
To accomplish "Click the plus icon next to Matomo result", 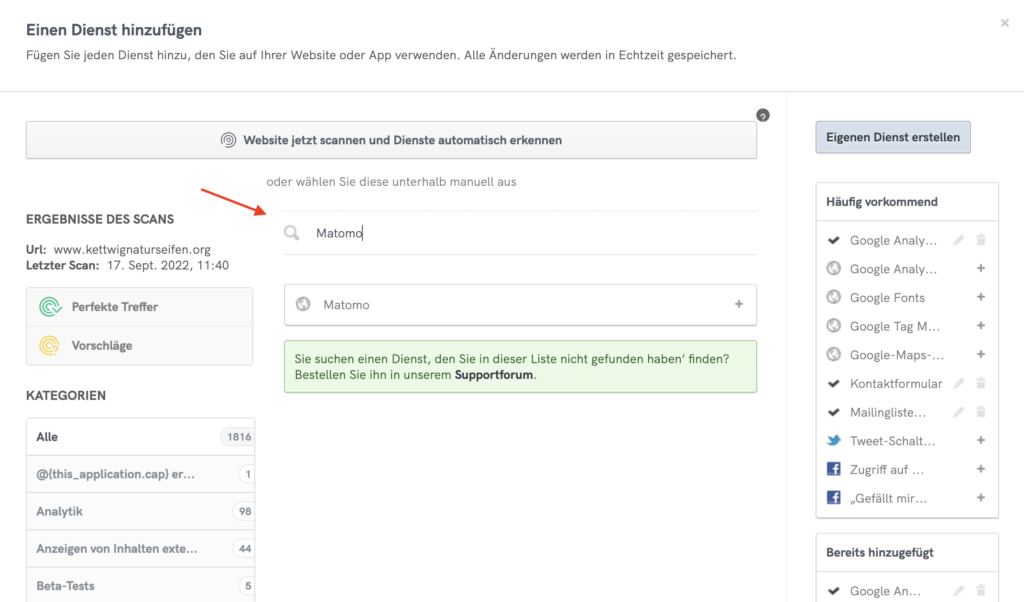I will tap(739, 305).
